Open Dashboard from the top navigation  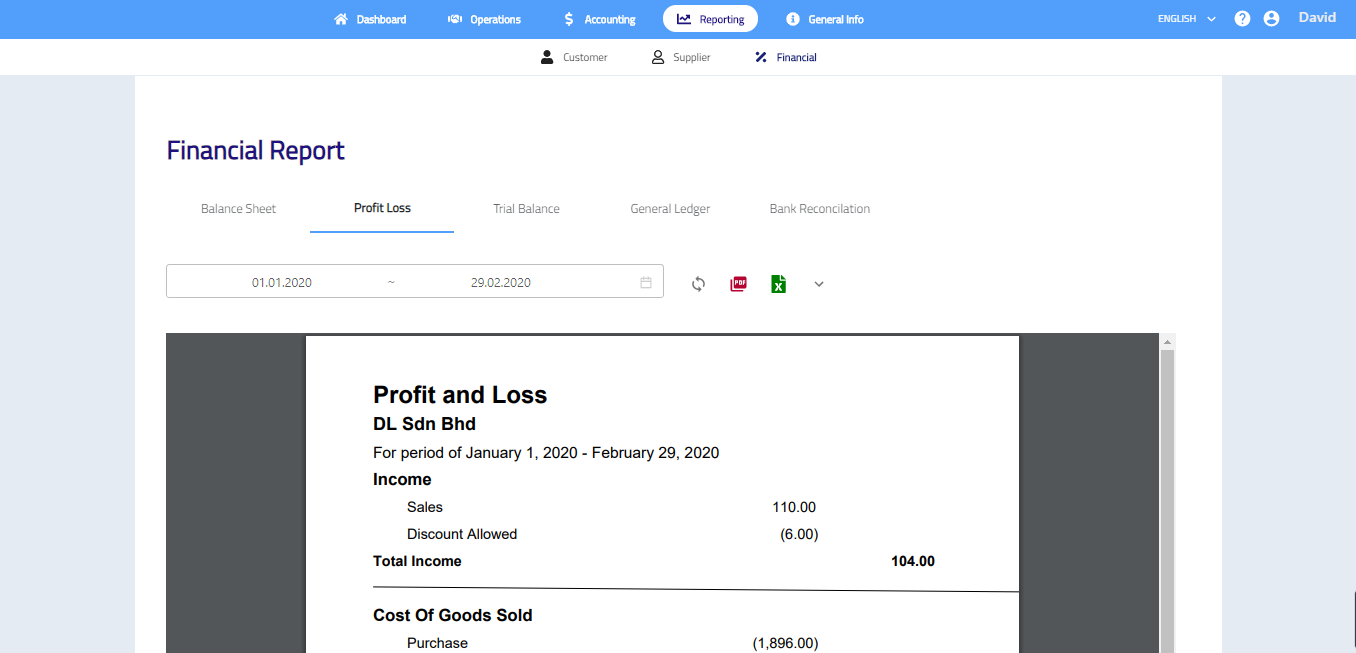pos(370,19)
